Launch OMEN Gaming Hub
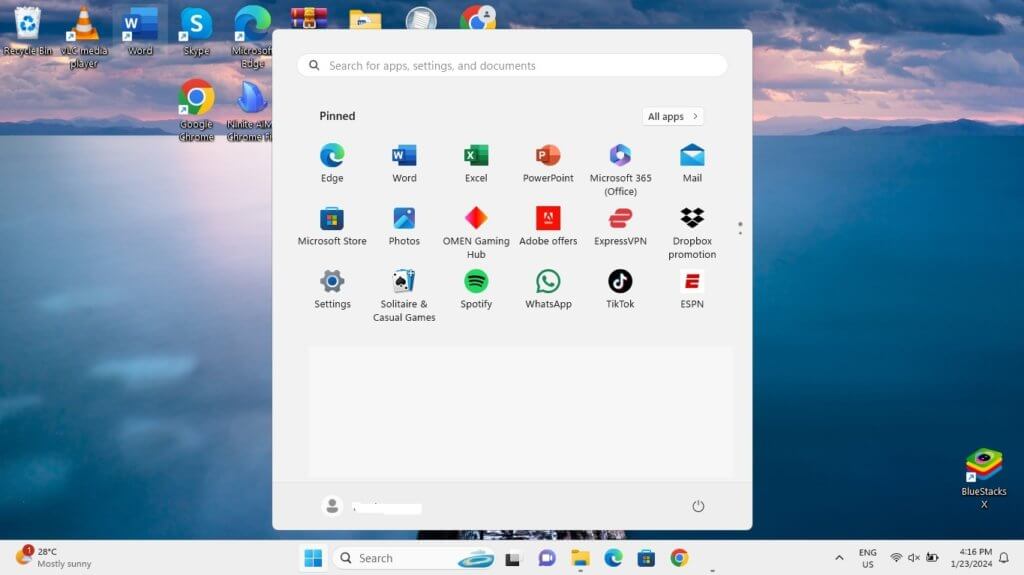The width and height of the screenshot is (1024, 575). pos(476,233)
